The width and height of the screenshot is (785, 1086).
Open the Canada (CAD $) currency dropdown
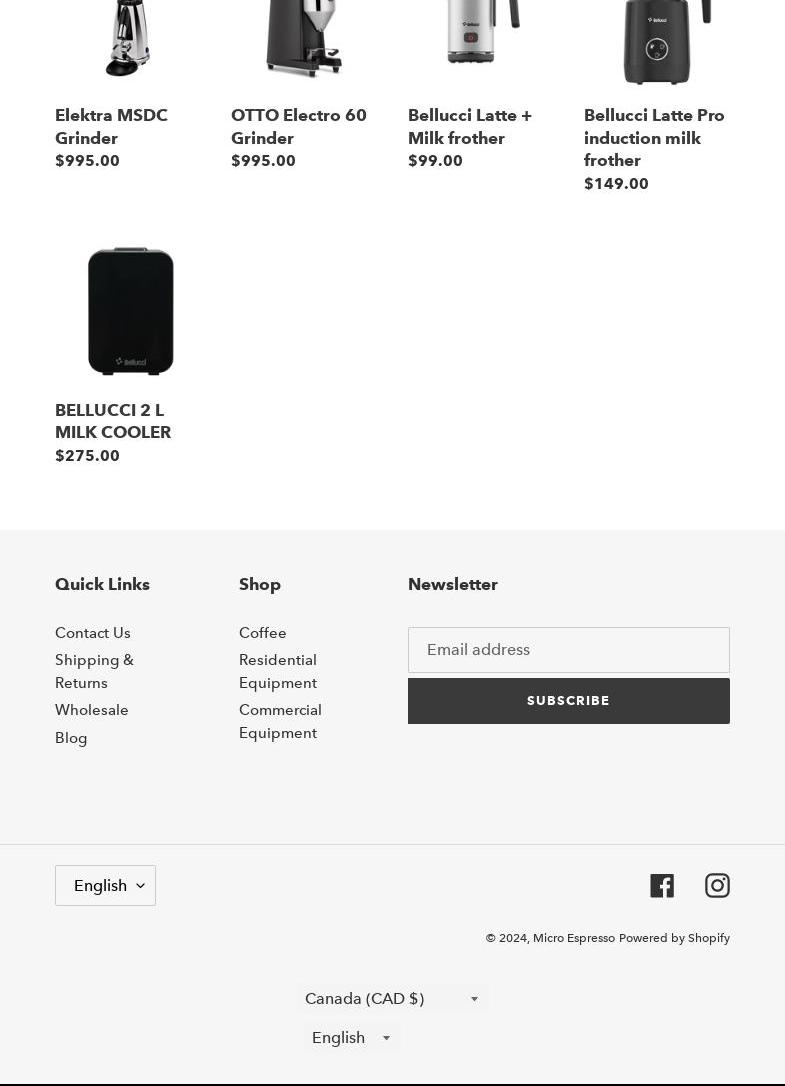click(392, 998)
